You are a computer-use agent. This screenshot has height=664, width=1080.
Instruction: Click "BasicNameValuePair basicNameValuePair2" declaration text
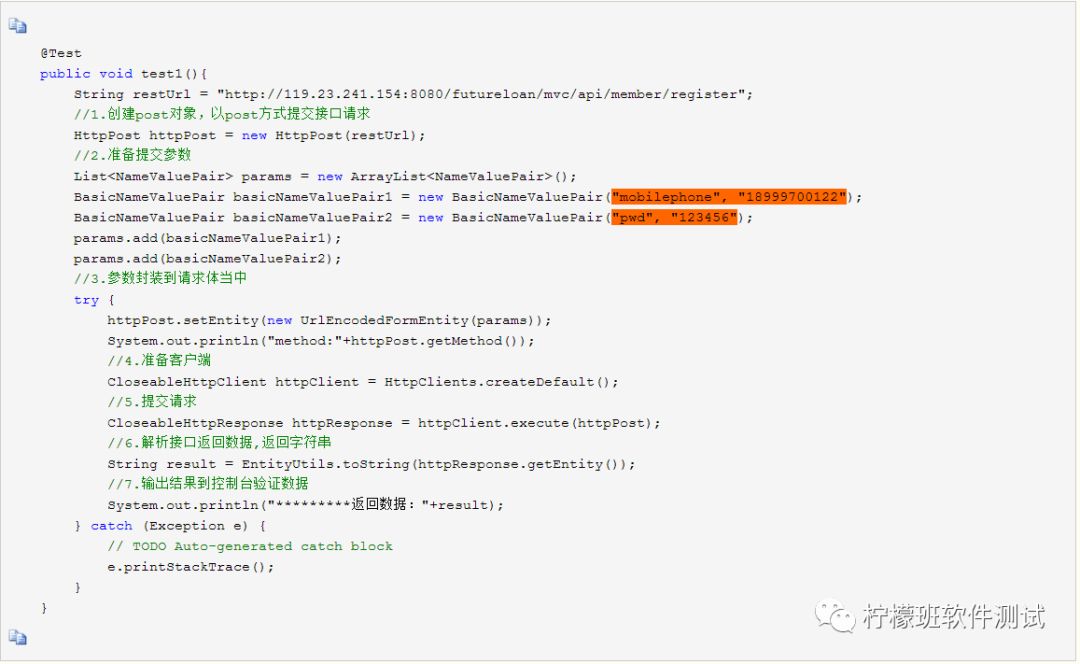click(x=233, y=218)
